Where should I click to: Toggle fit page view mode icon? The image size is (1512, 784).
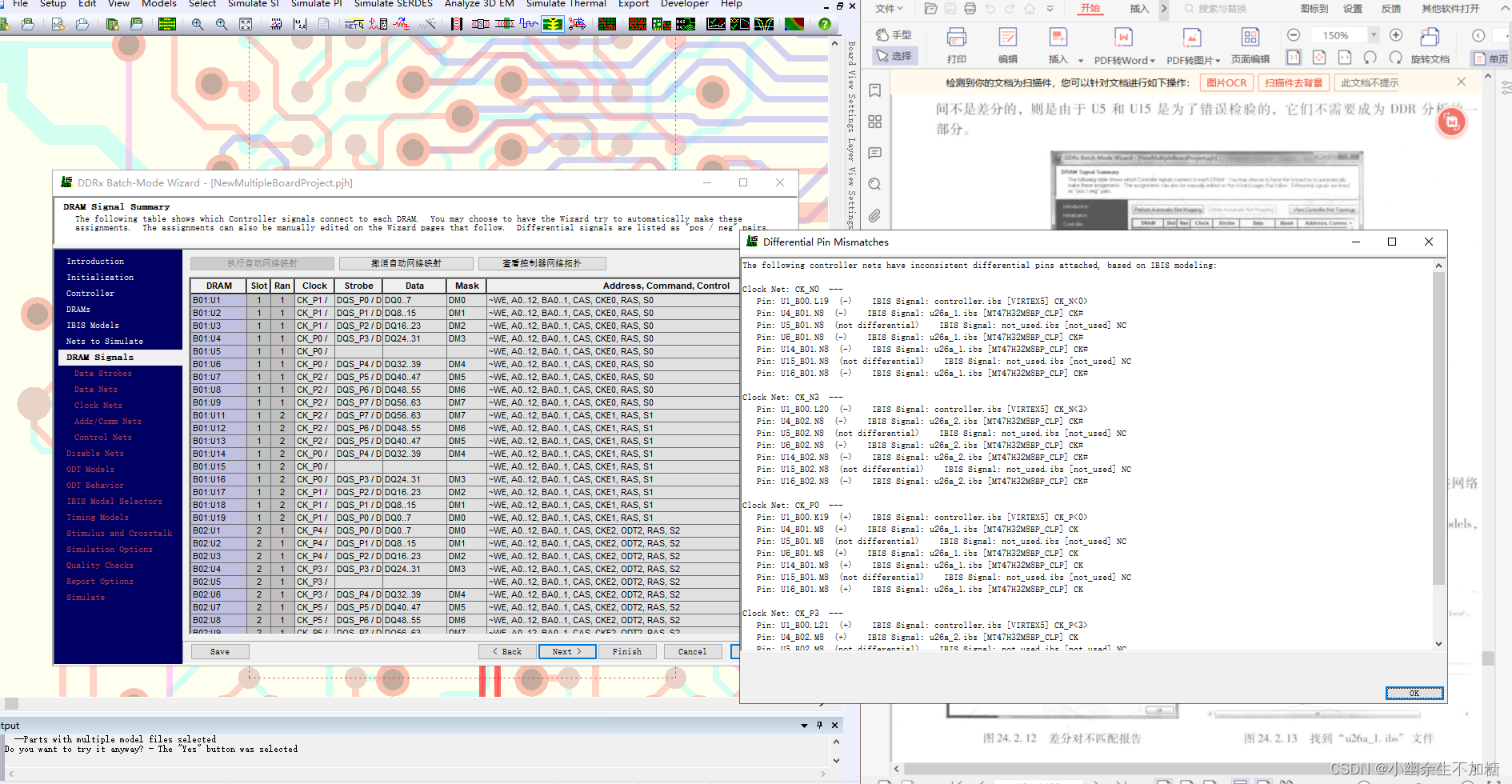pos(1319,58)
